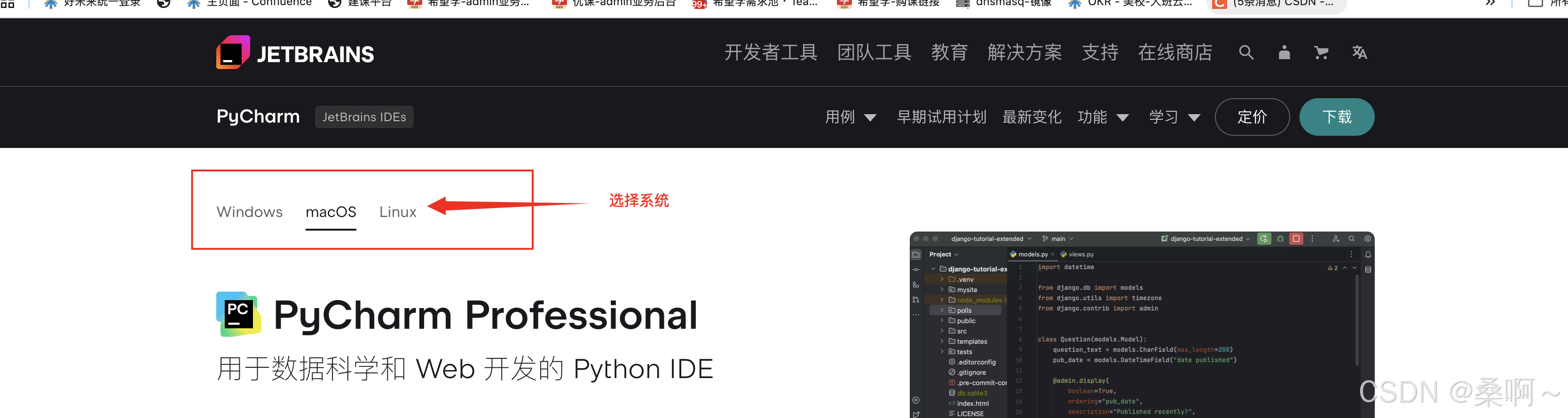The width and height of the screenshot is (1568, 418).
Task: Click the PyCharm product name link
Action: (258, 116)
